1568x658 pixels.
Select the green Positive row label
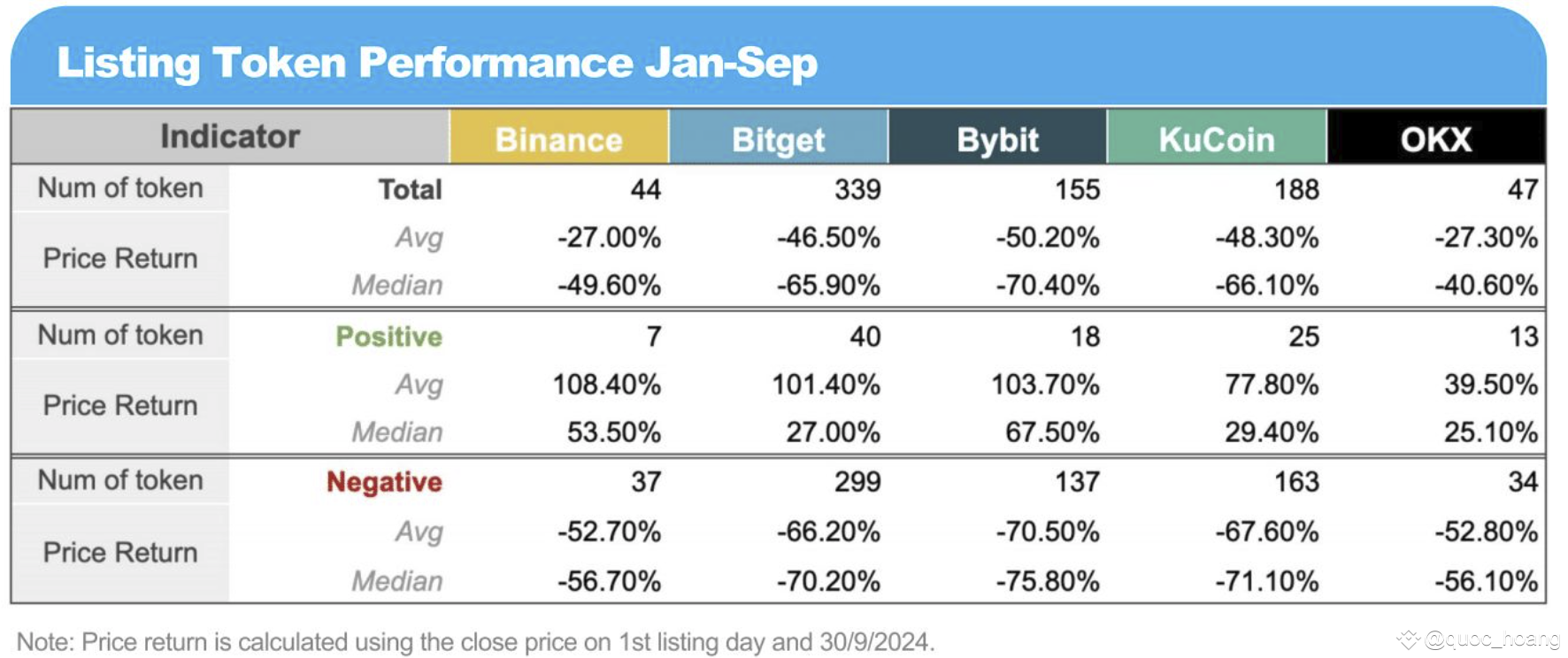click(x=388, y=336)
